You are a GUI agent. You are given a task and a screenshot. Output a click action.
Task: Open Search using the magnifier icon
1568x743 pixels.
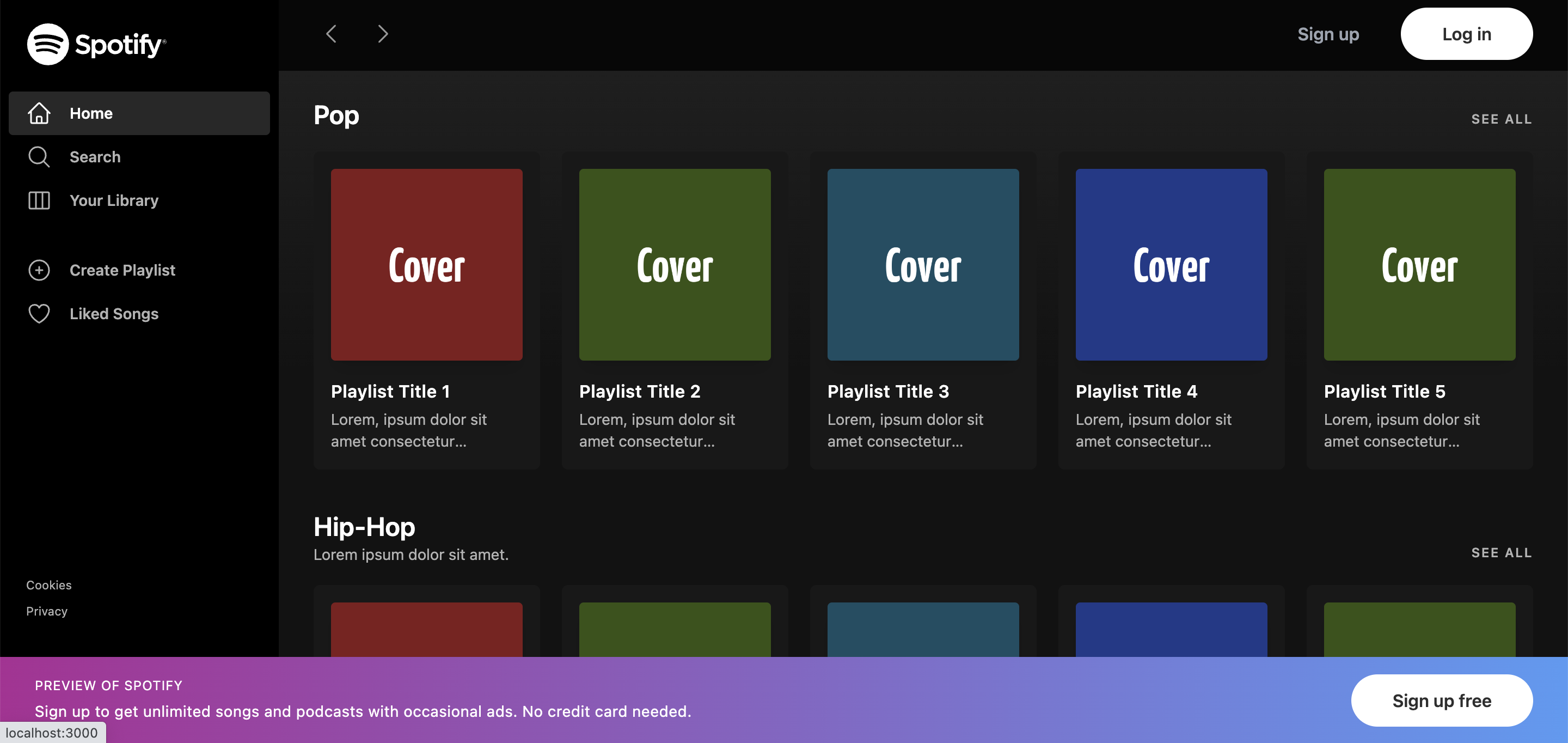point(39,156)
